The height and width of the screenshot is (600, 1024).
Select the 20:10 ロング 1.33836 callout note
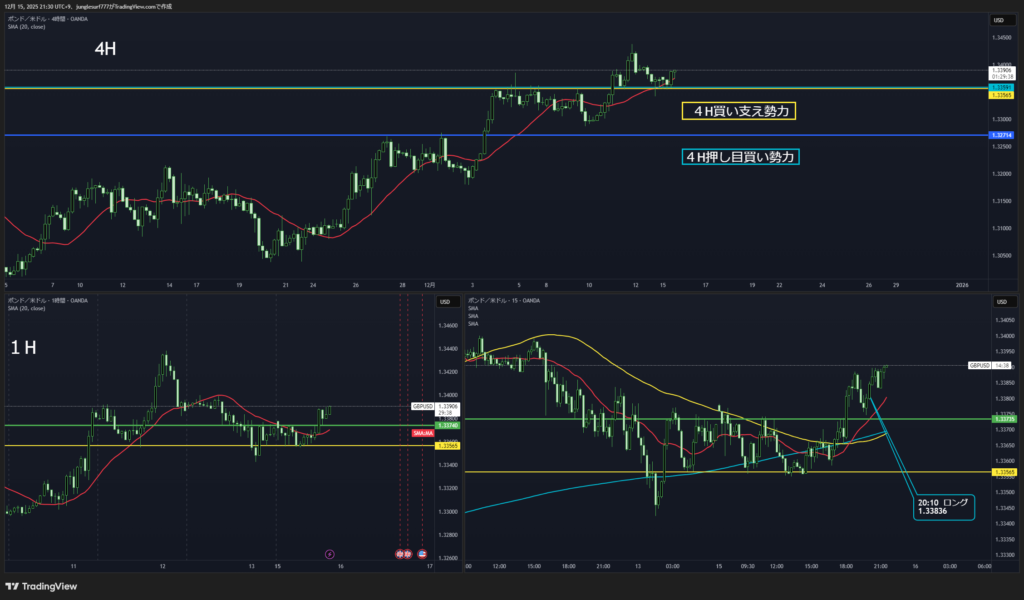943,506
